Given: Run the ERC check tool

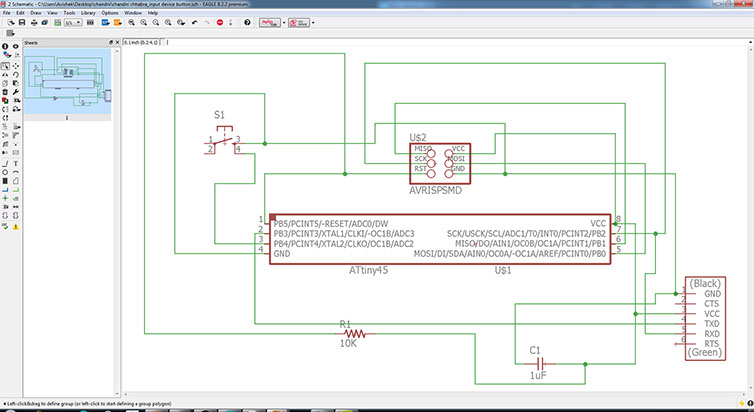Looking at the screenshot, I should [5, 226].
